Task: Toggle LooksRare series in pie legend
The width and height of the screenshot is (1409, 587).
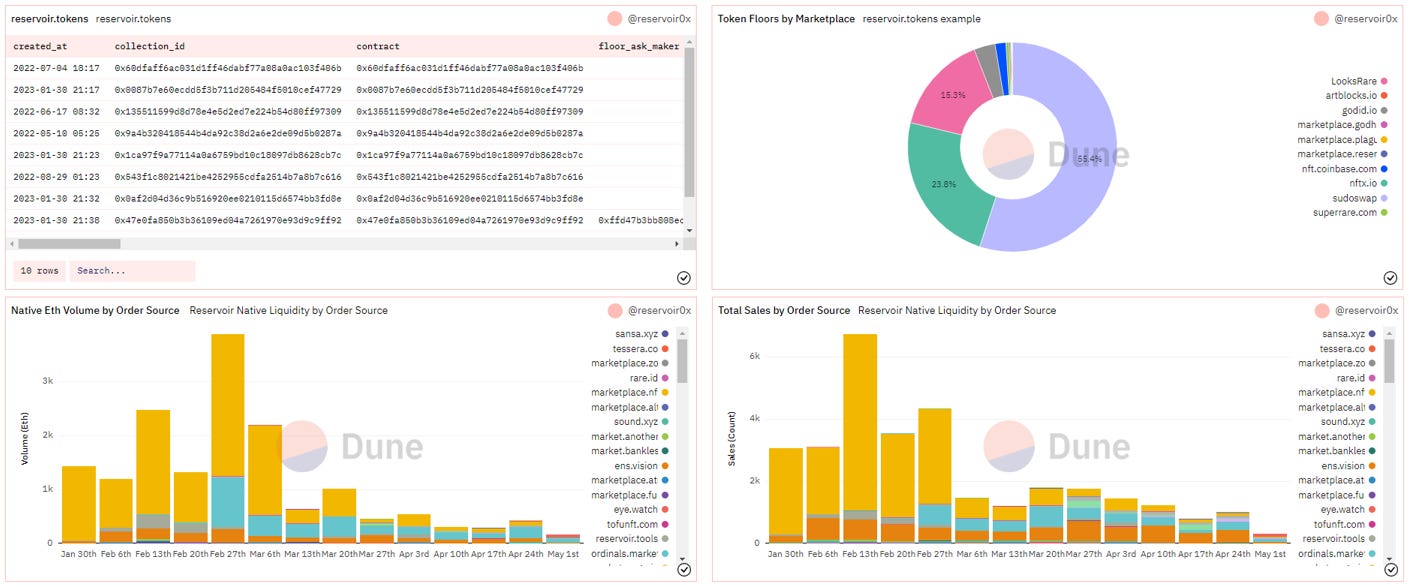Action: tap(1359, 81)
